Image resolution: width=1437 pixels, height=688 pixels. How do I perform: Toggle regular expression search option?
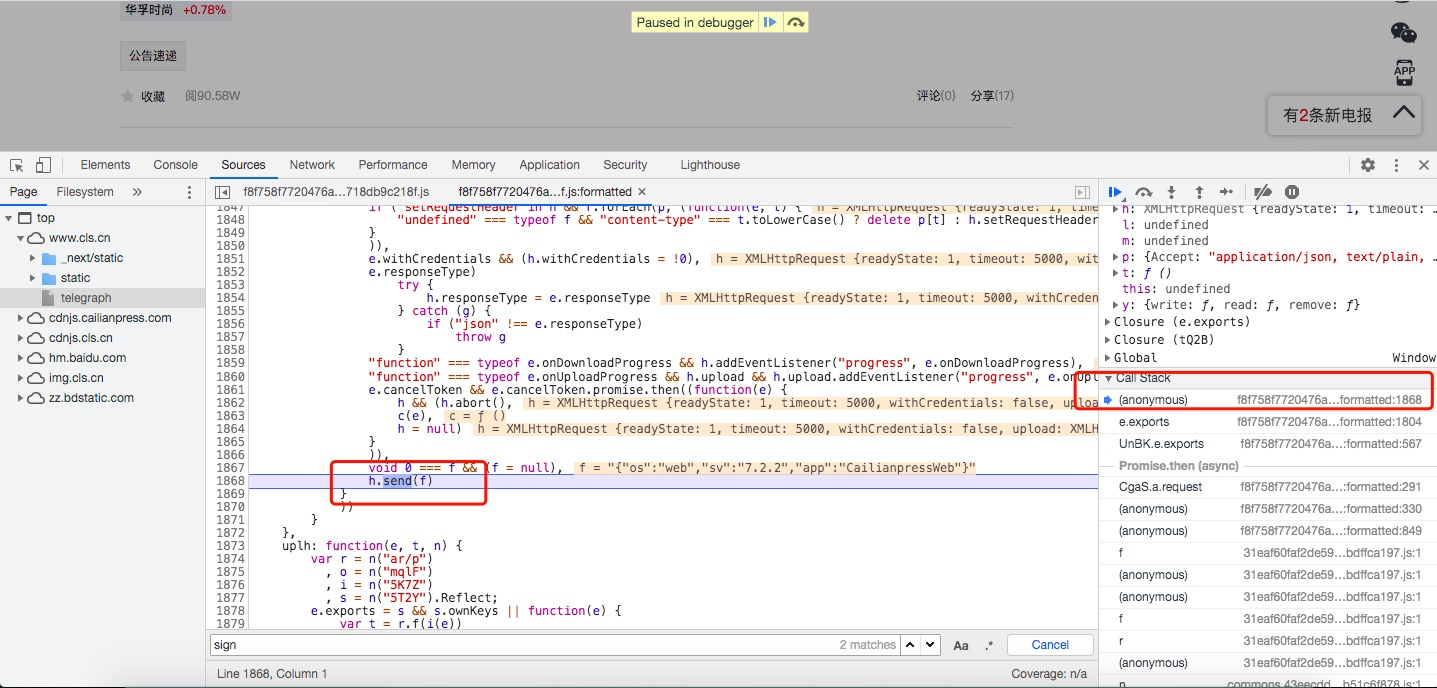click(989, 645)
